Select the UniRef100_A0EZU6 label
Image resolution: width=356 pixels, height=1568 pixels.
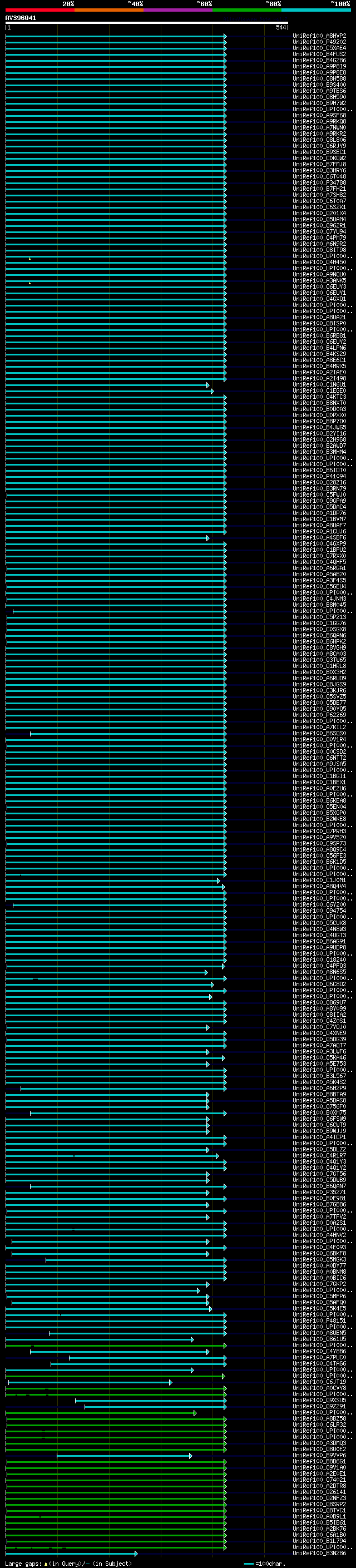click(x=319, y=788)
